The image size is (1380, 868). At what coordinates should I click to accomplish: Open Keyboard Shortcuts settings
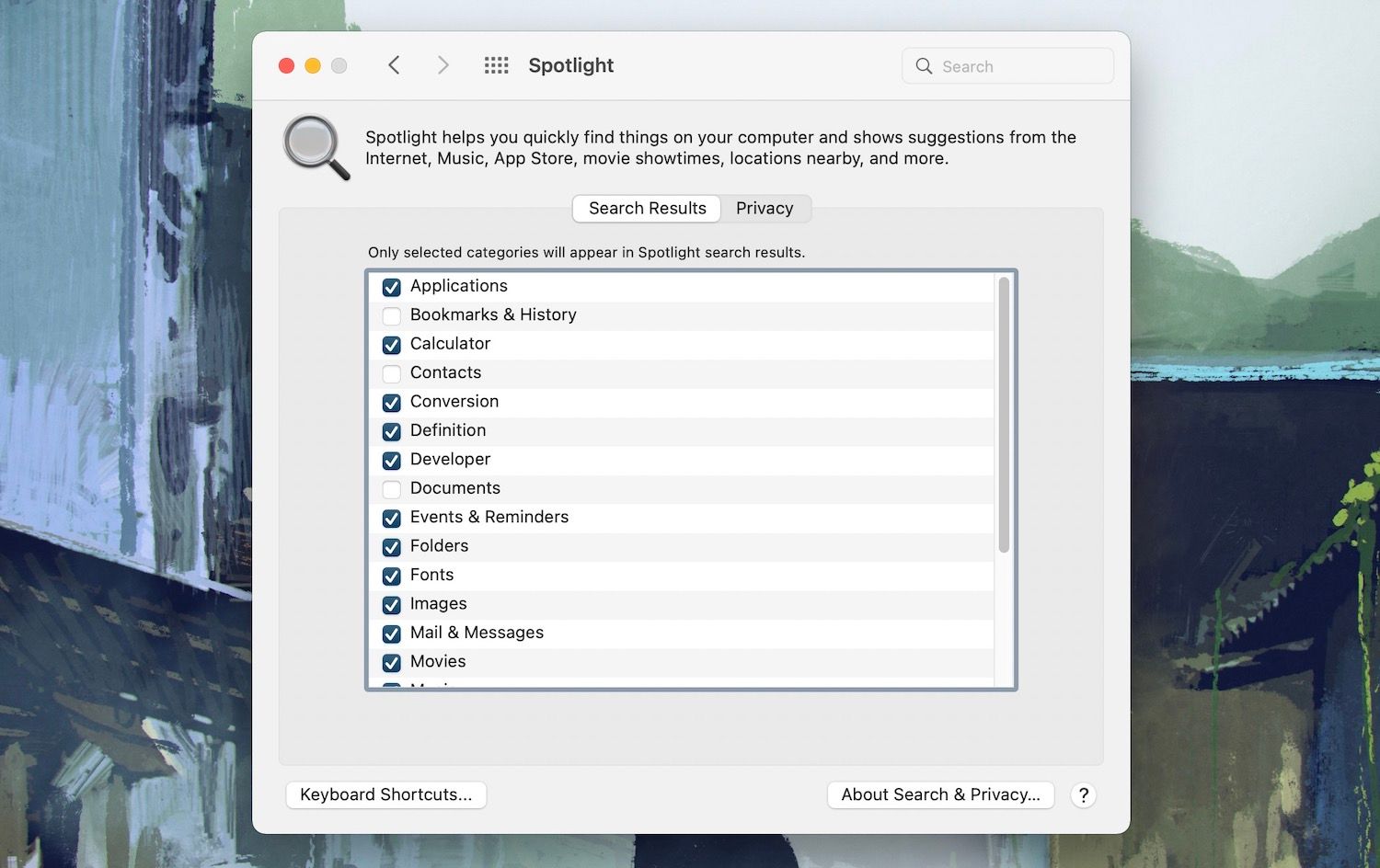pos(386,795)
